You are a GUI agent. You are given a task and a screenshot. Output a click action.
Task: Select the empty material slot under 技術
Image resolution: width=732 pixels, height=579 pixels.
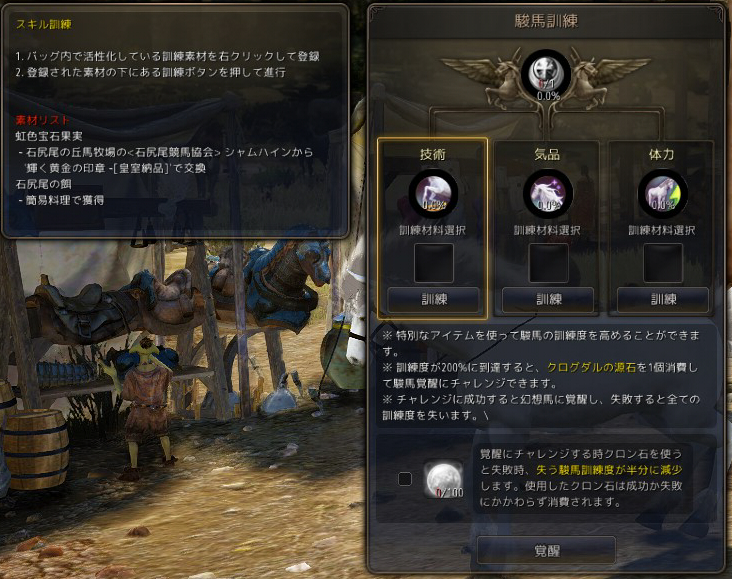pos(434,263)
